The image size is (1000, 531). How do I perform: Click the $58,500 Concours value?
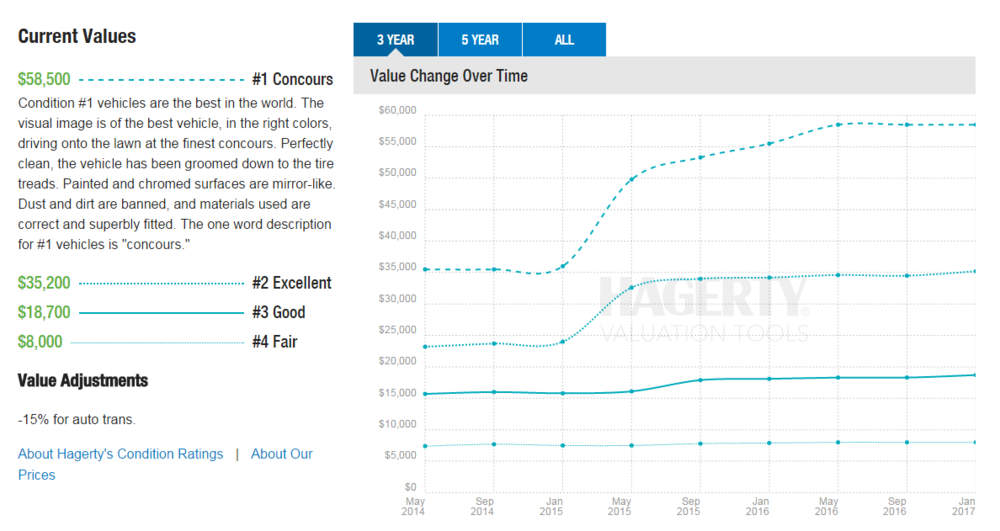click(44, 79)
